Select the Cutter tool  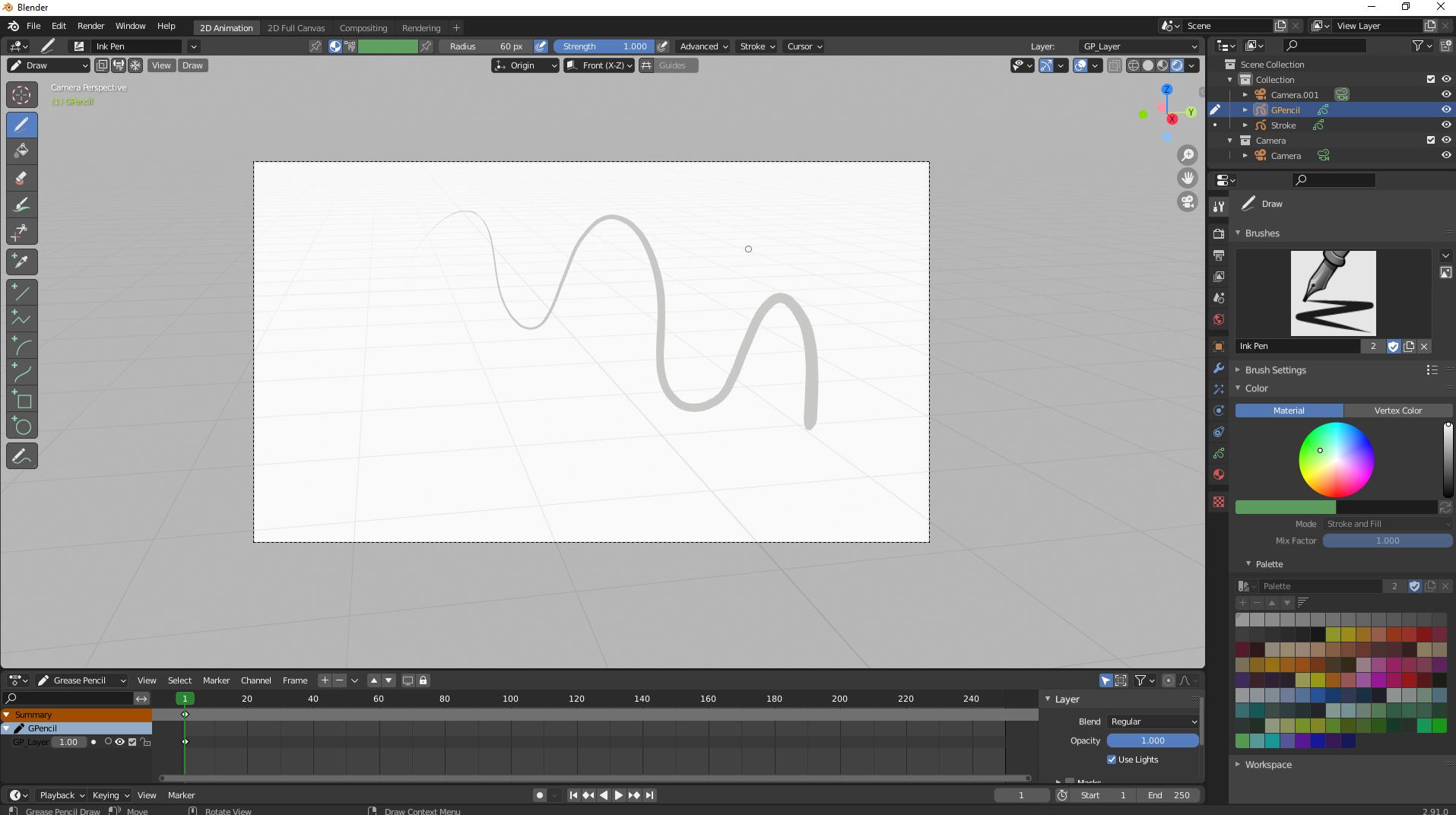22,231
